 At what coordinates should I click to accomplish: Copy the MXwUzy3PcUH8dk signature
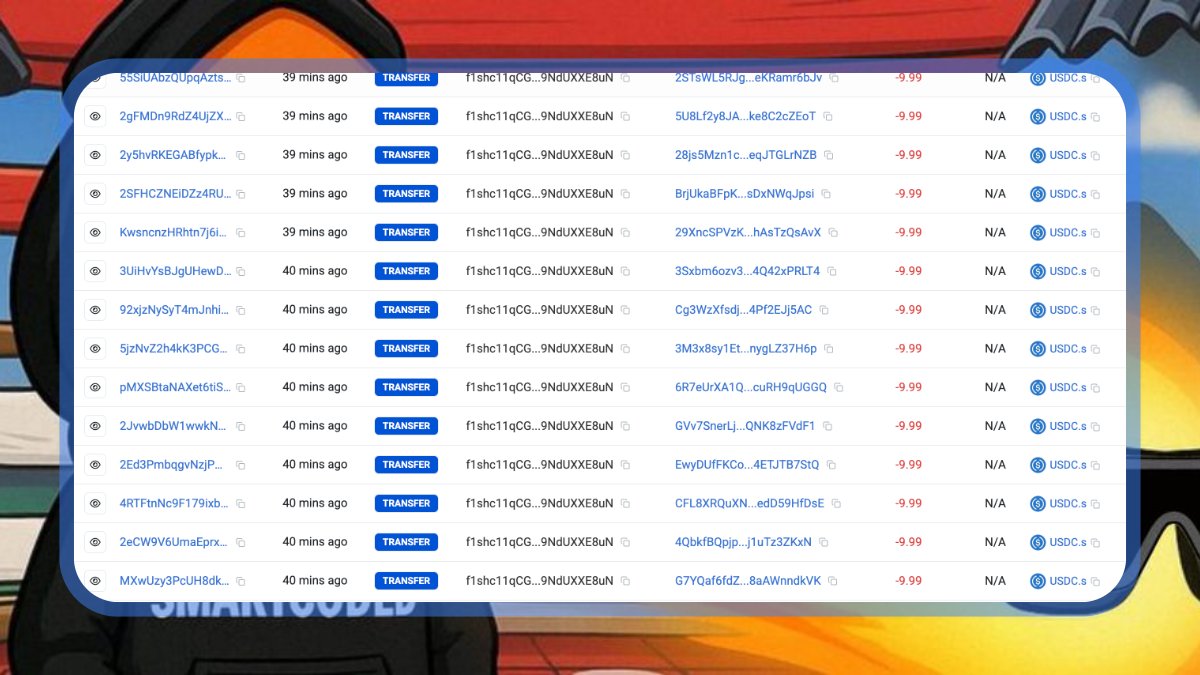(x=241, y=581)
